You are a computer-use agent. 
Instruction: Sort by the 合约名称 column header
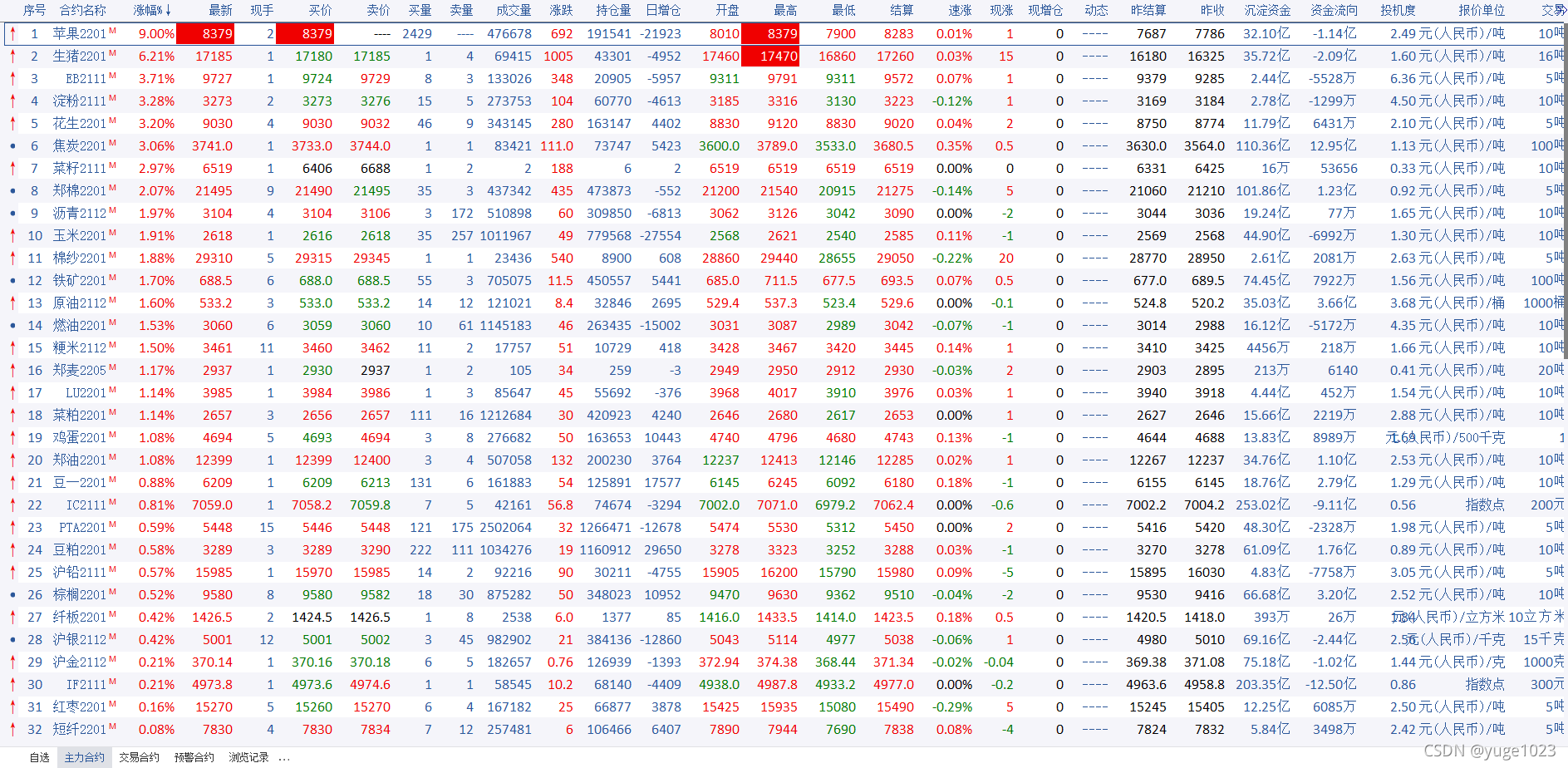click(x=83, y=10)
